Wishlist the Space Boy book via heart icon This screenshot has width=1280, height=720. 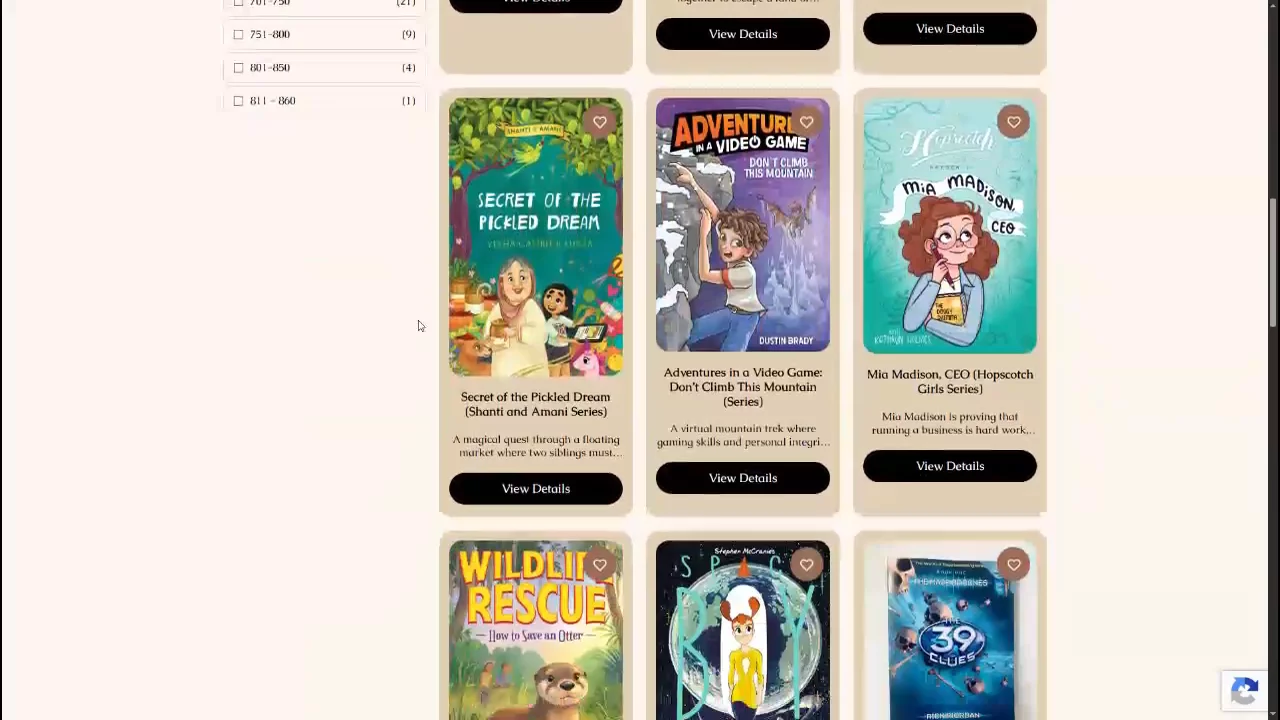(x=807, y=565)
